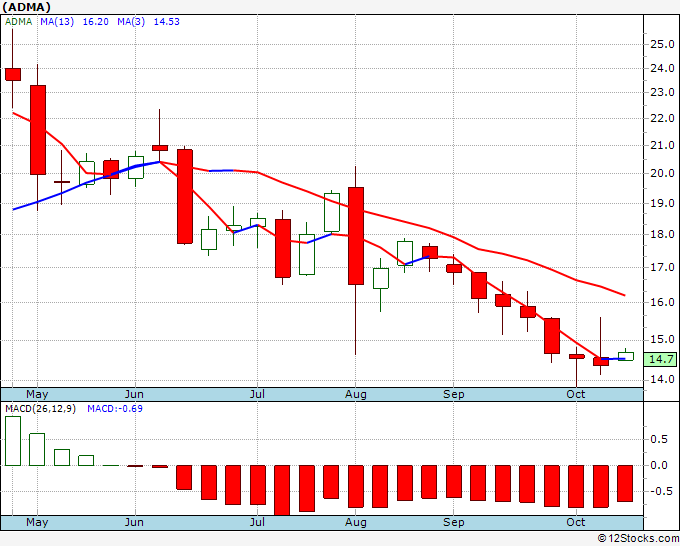This screenshot has width=680, height=546.
Task: Click the MACD:-0.69 value readout
Action: tap(115, 409)
